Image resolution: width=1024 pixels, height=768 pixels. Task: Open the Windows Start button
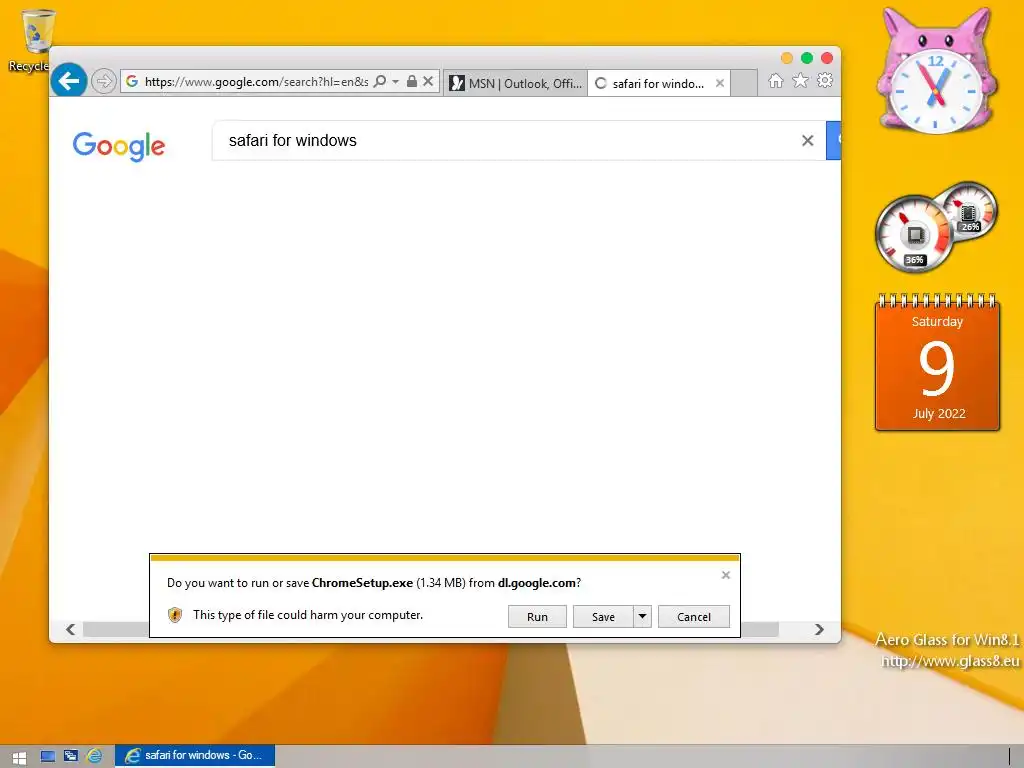point(19,757)
